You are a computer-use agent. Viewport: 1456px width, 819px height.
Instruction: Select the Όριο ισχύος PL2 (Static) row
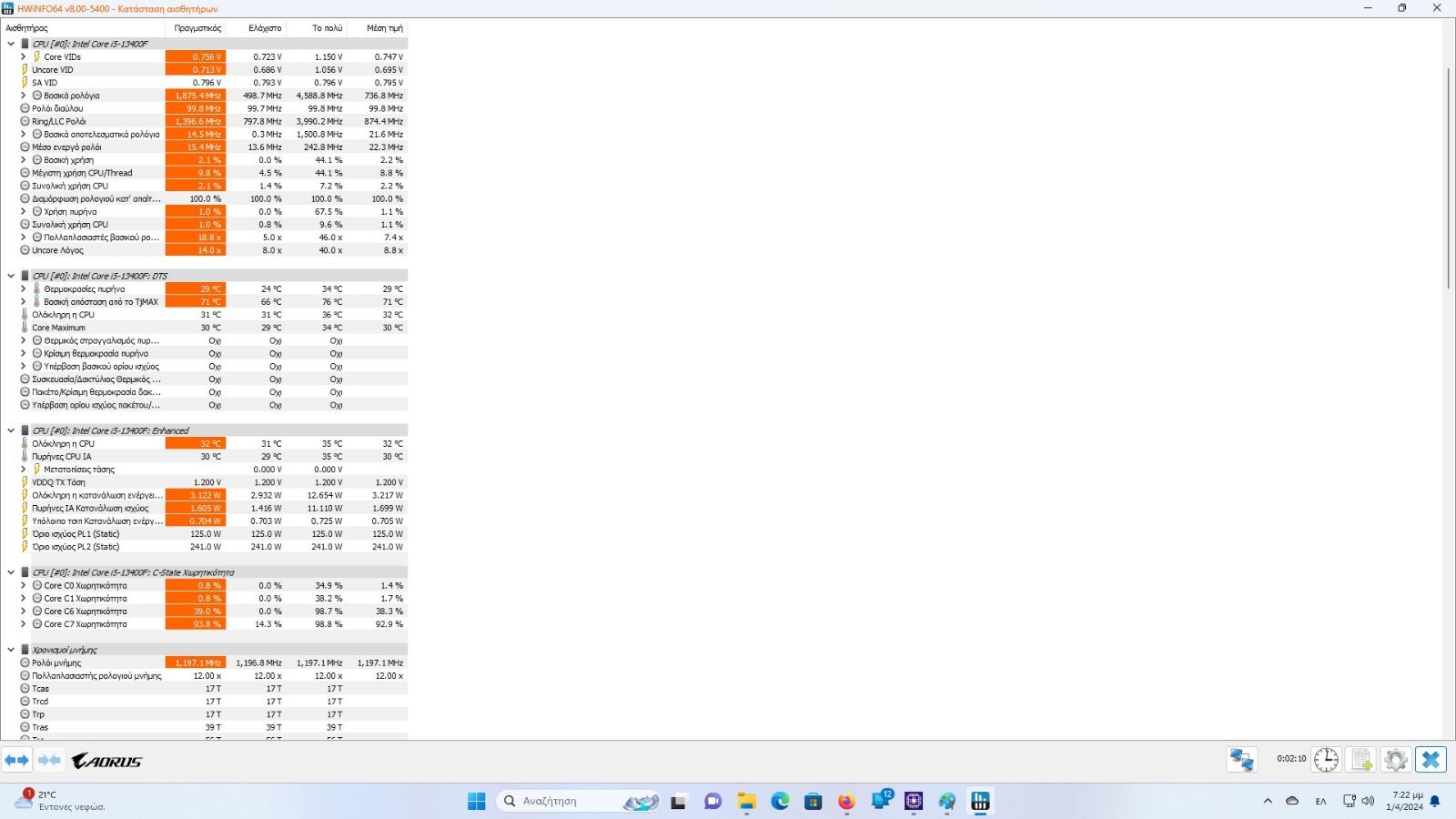205,547
